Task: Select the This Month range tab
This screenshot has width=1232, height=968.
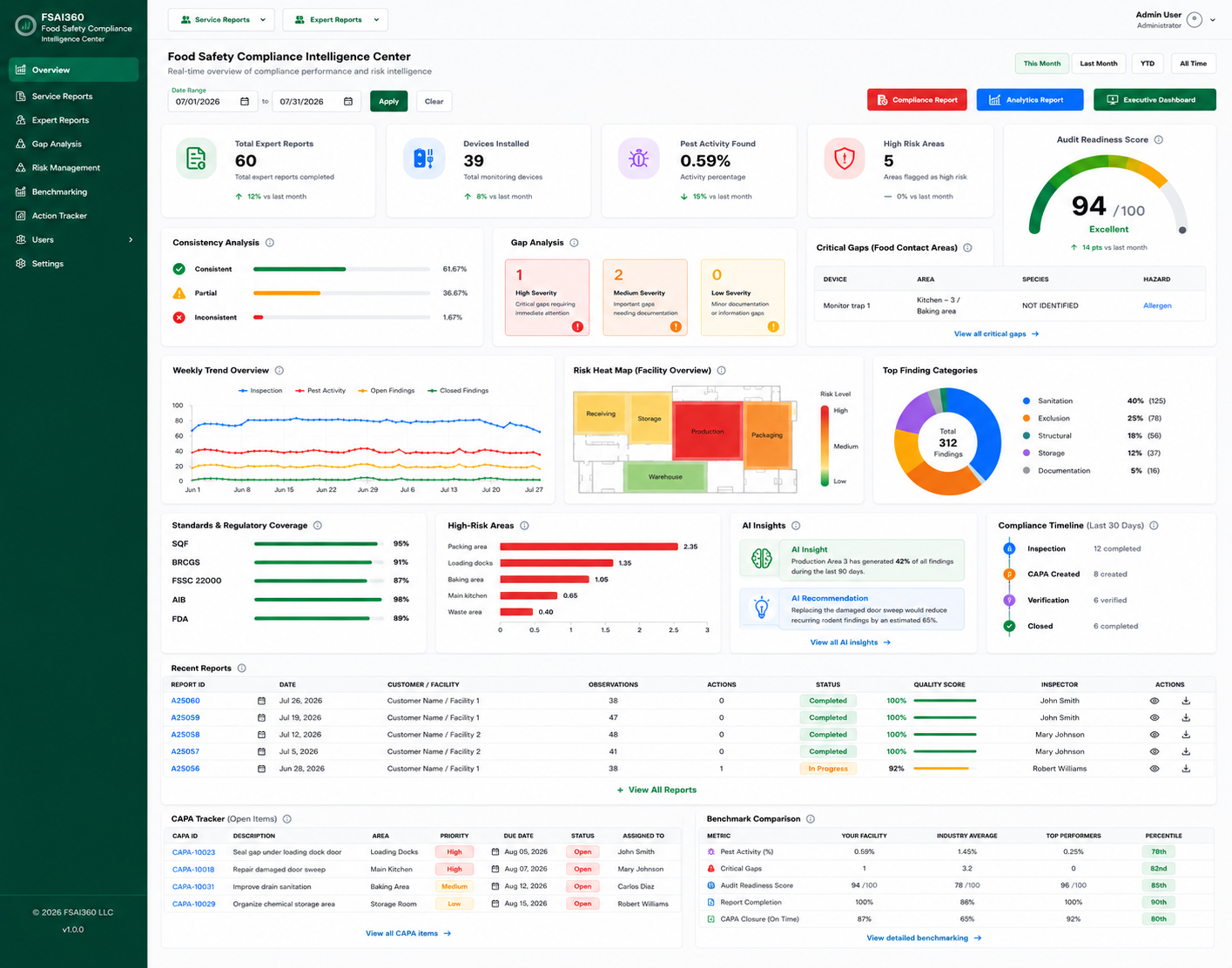Action: coord(1042,64)
